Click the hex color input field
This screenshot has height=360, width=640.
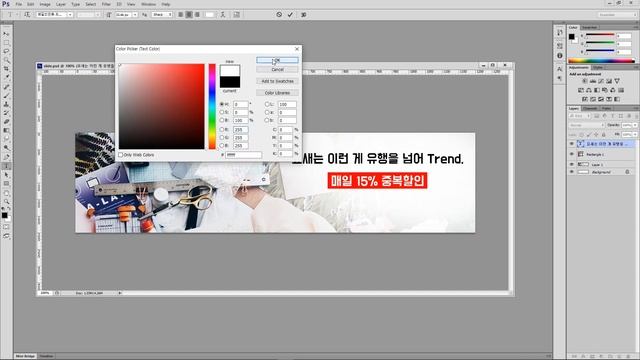[244, 155]
